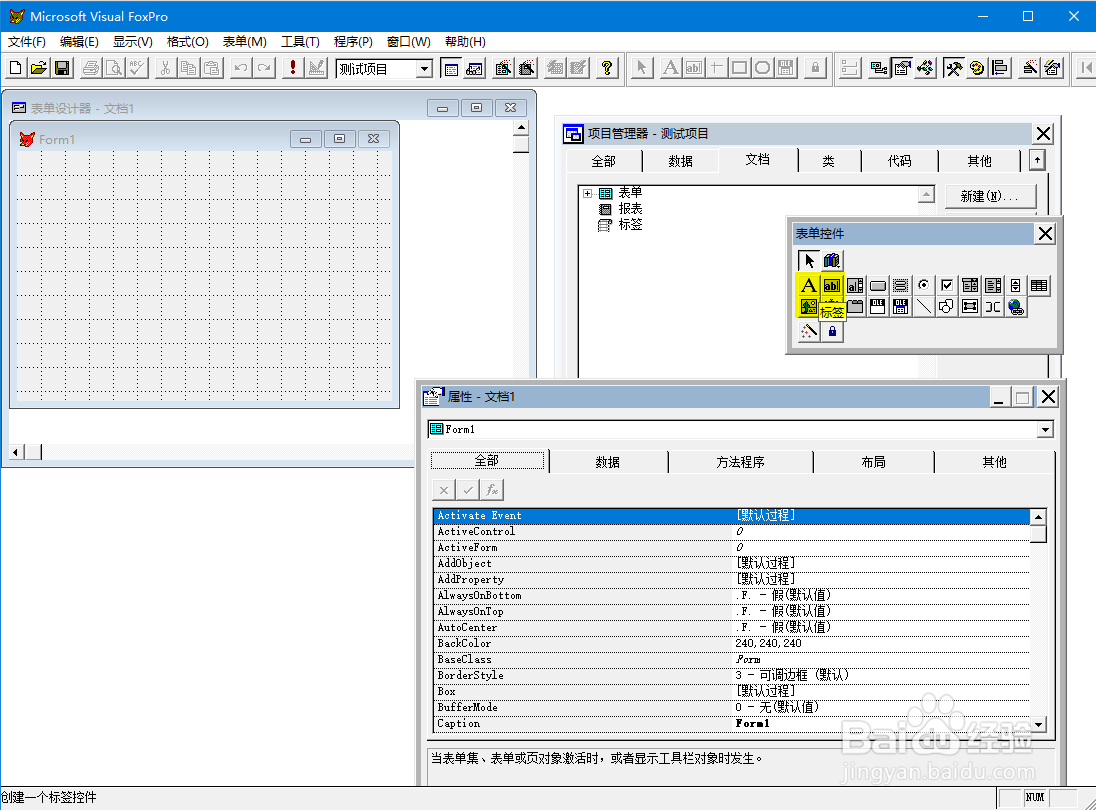Viewport: 1096px width, 810px height.
Task: Open Help with the question mark icon
Action: click(607, 68)
